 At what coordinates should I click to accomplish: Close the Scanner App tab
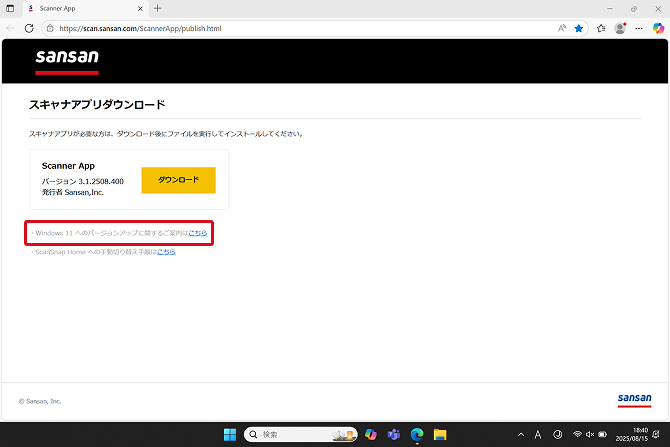tap(140, 9)
